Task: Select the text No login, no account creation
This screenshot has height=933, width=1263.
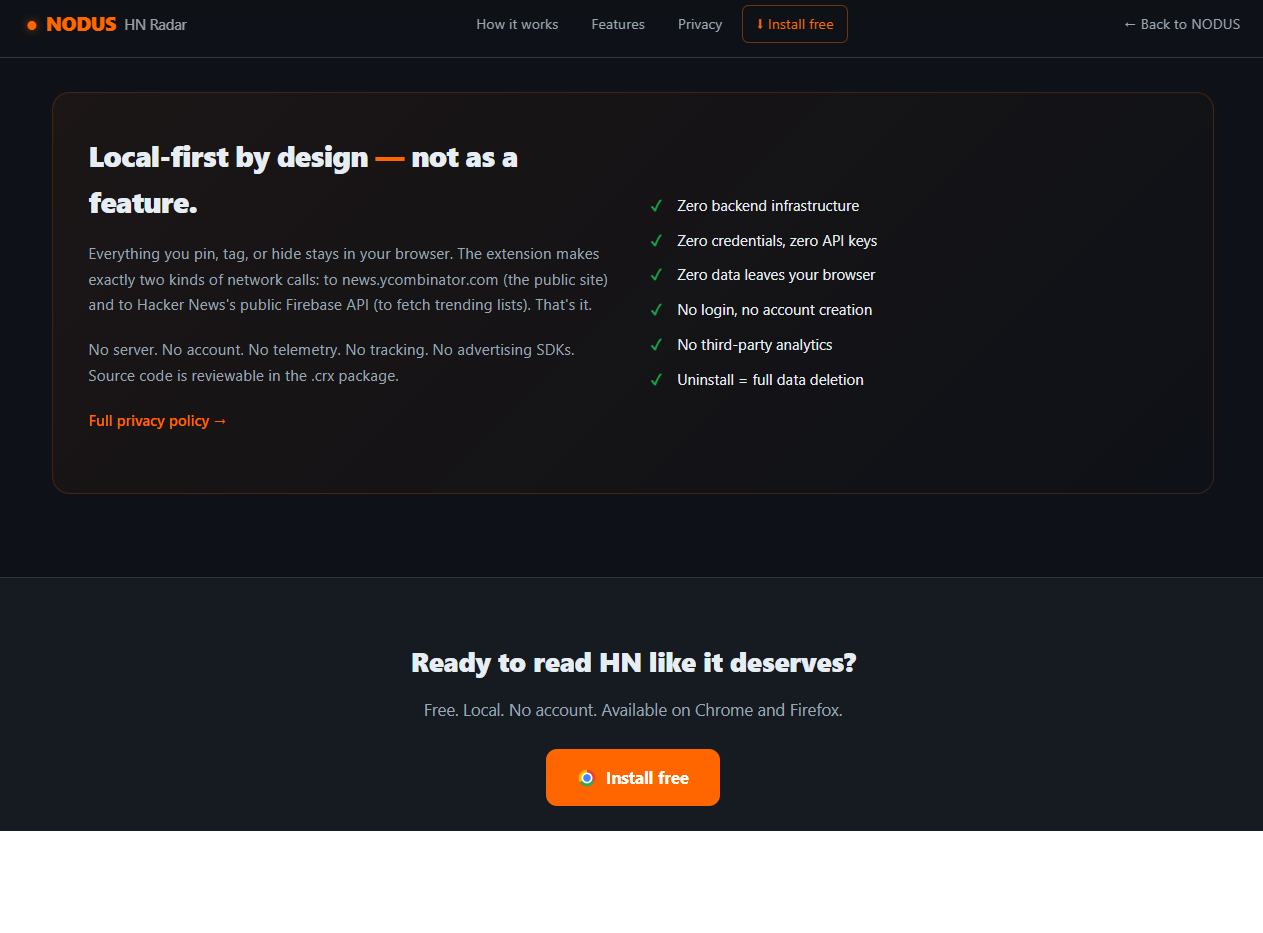Action: point(775,310)
